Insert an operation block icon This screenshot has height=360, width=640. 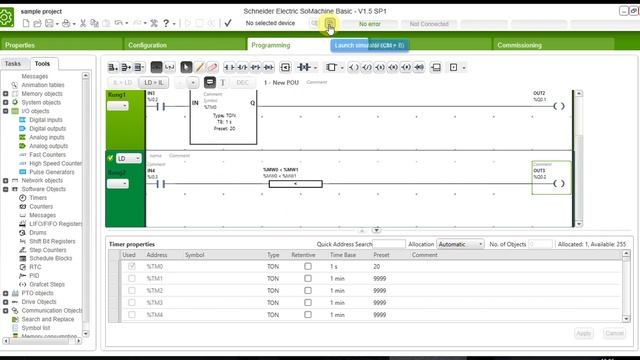[x=436, y=67]
